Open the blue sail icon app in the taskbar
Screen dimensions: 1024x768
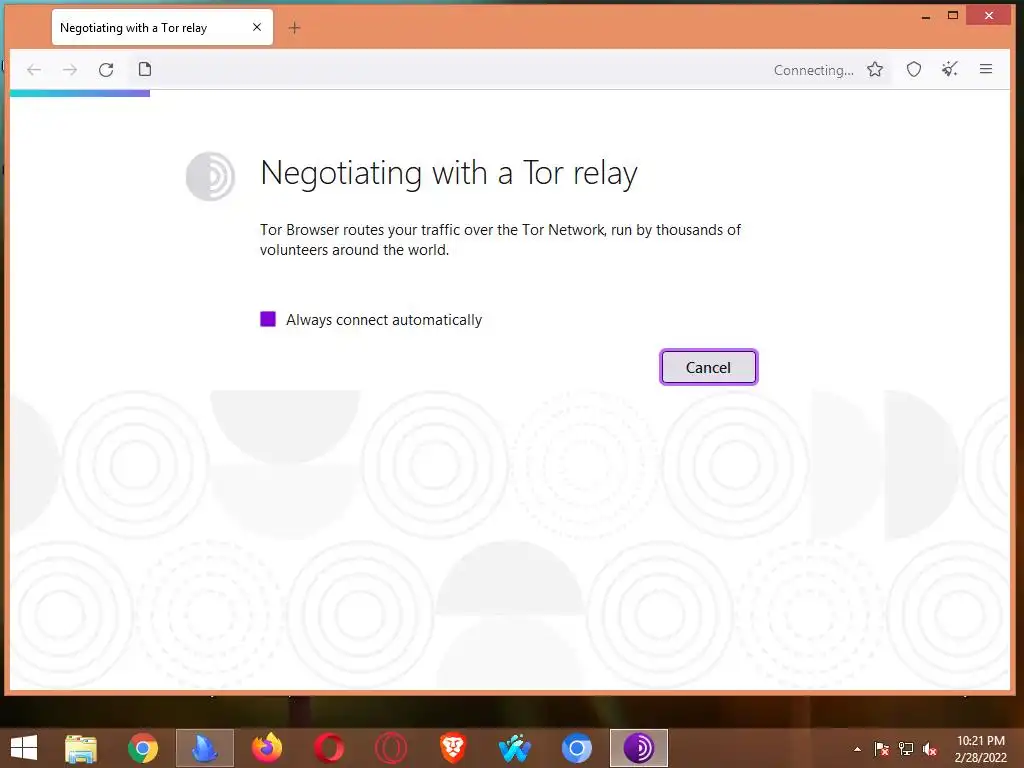coord(204,748)
